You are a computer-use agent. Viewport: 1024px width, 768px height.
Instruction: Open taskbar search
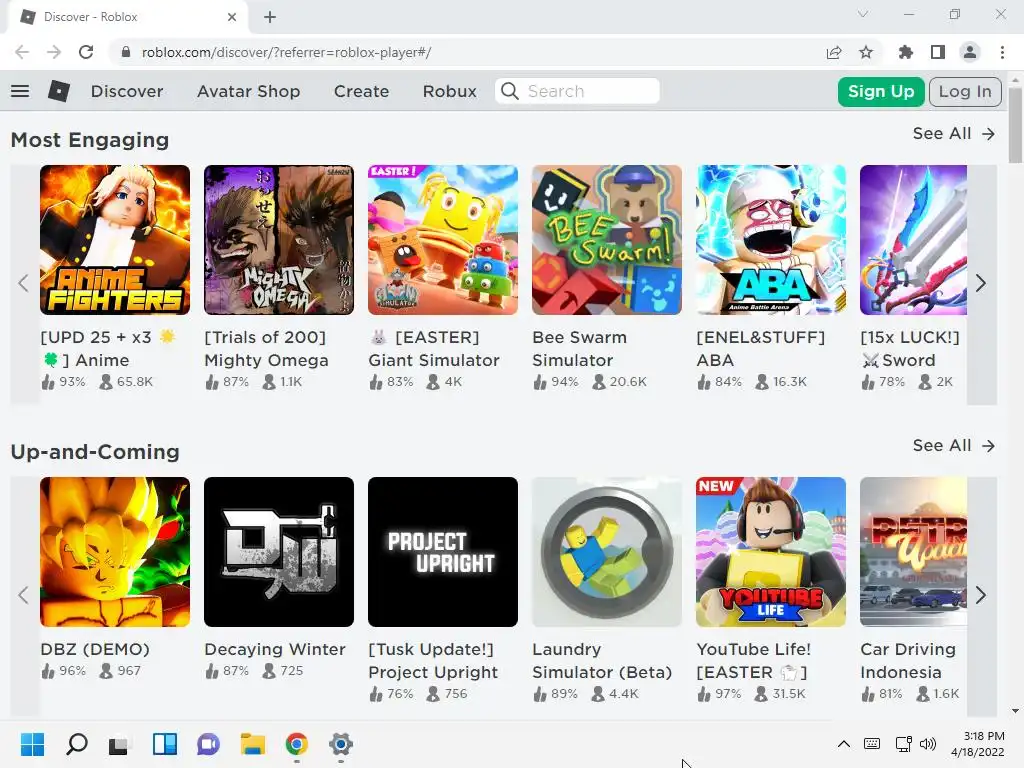pos(77,744)
